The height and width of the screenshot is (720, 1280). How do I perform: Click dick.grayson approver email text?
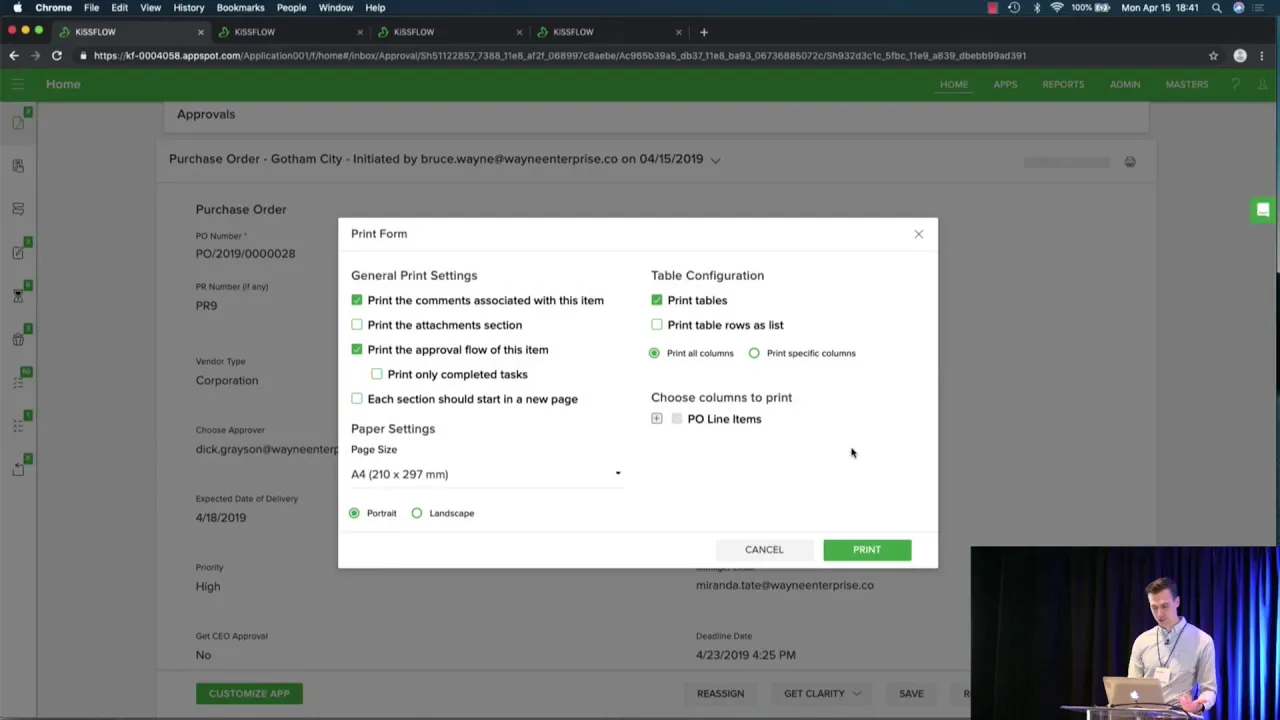(x=267, y=449)
